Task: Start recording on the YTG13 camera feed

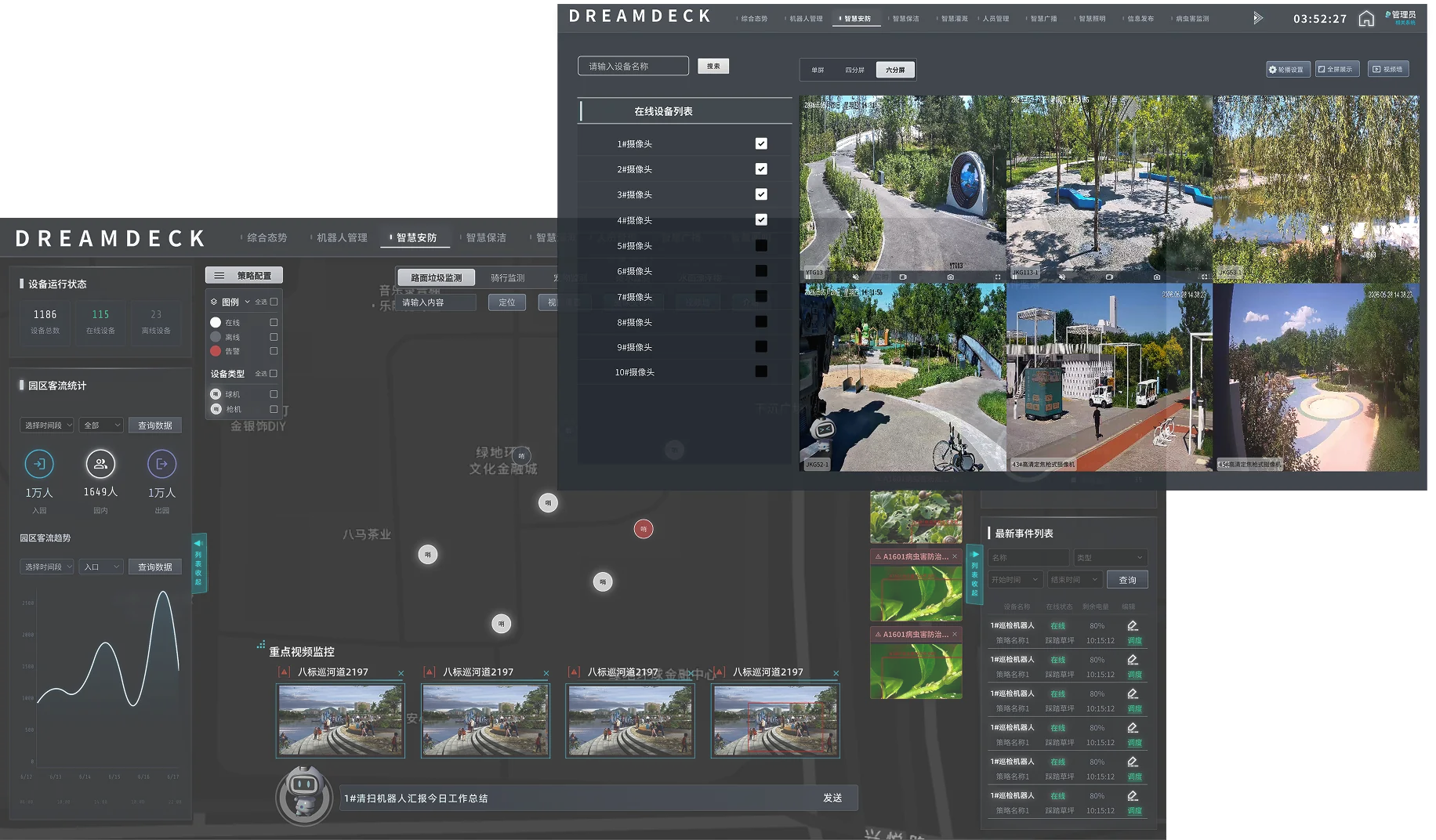Action: coord(903,277)
